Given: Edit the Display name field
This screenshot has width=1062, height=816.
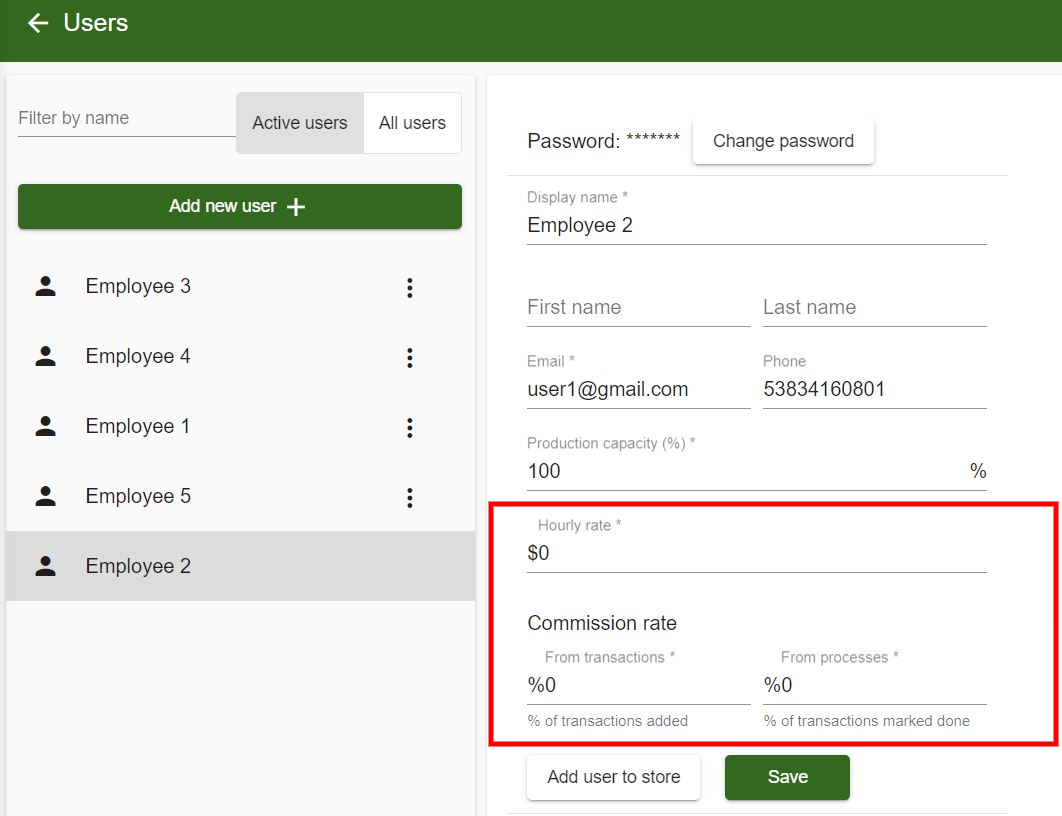Looking at the screenshot, I should pyautogui.click(x=757, y=225).
